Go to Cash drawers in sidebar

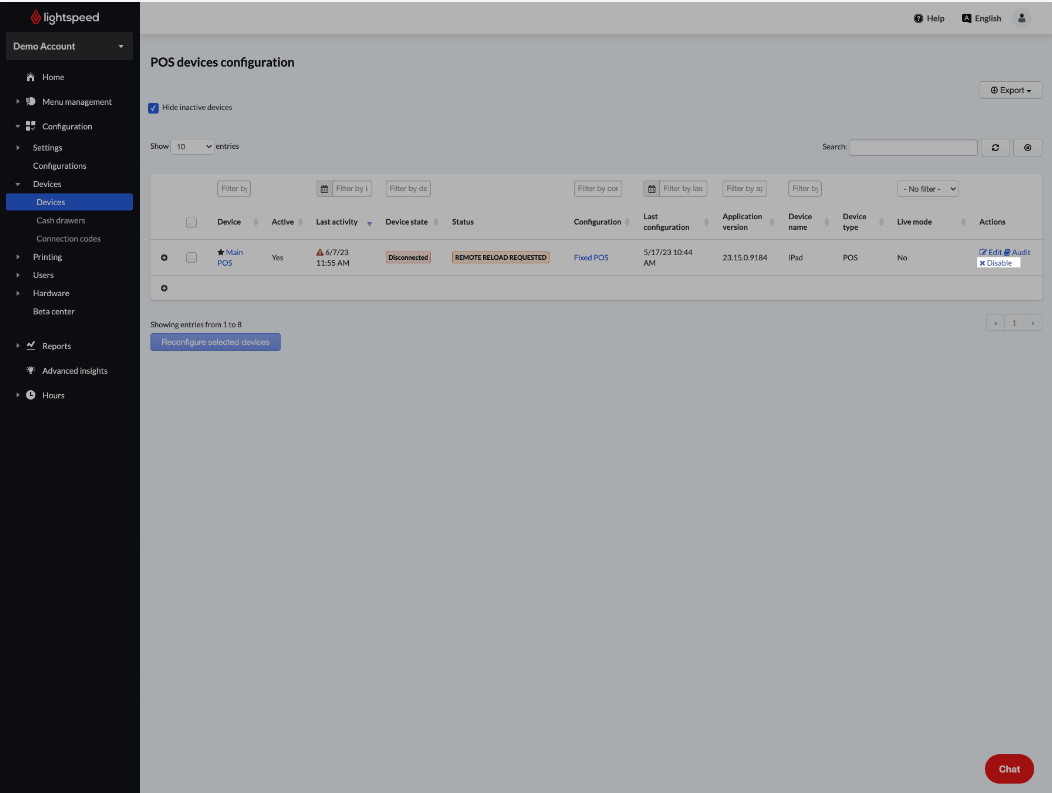[61, 220]
